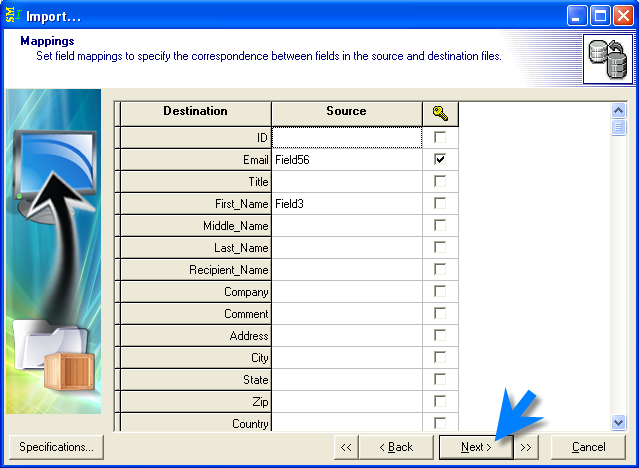This screenshot has width=639, height=468.
Task: Click the Source column header
Action: 347,114
